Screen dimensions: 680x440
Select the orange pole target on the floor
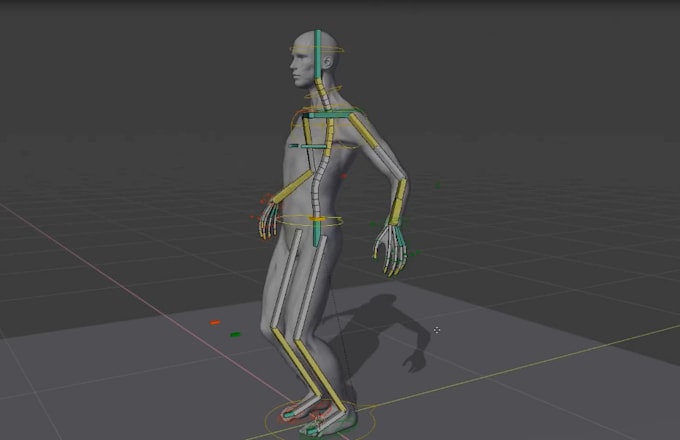(215, 323)
